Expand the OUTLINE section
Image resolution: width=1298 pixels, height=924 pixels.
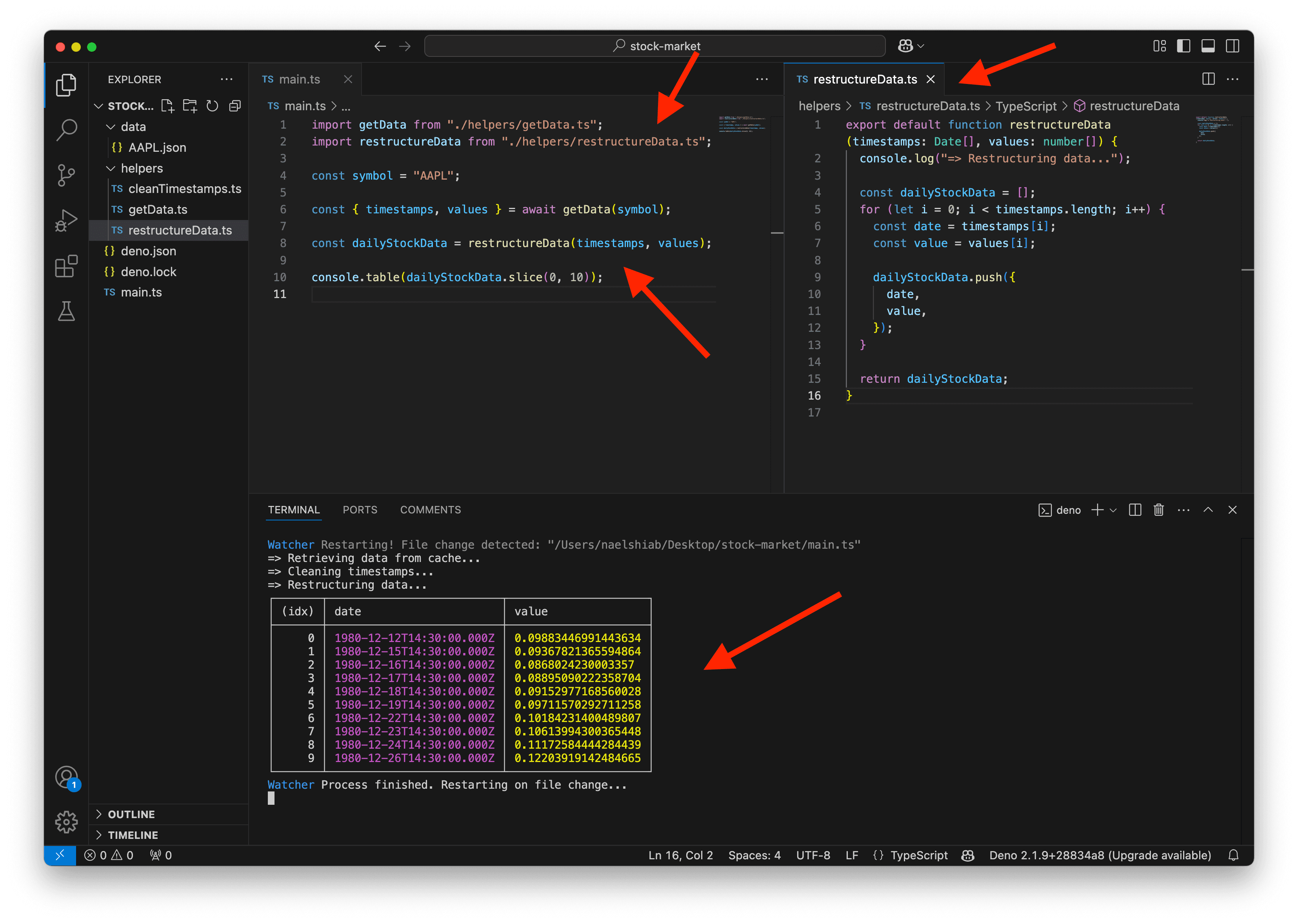pos(168,815)
